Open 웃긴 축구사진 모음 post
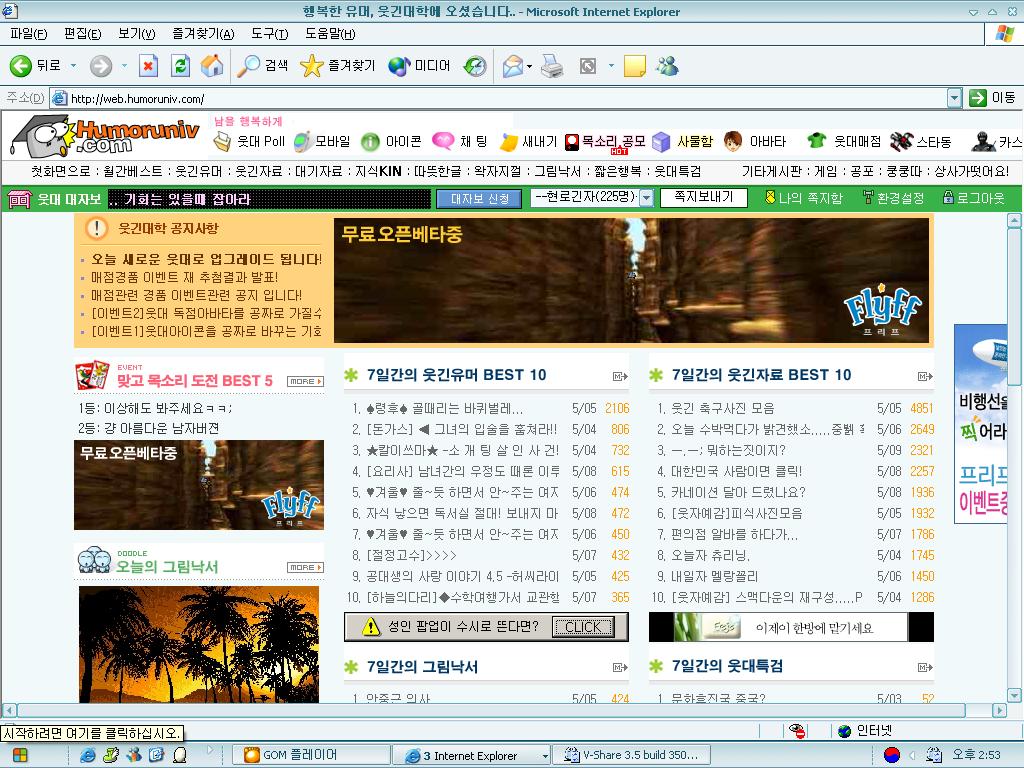Image resolution: width=1024 pixels, height=768 pixels. coord(723,409)
